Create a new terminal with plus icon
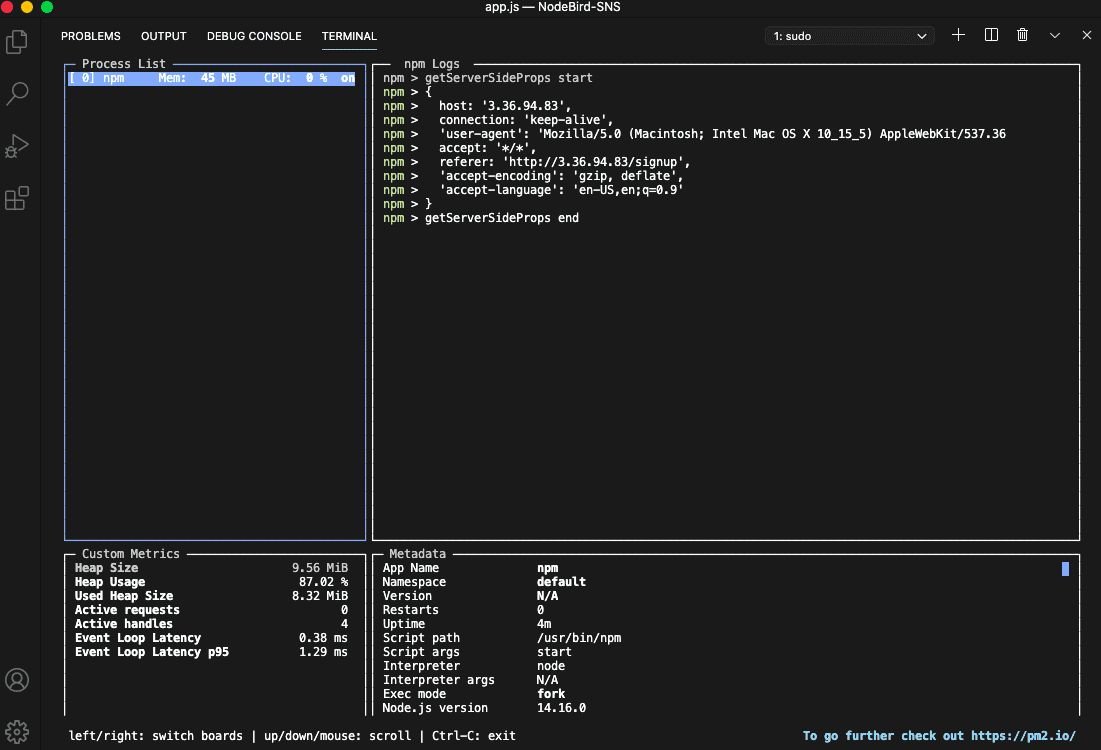Viewport: 1101px width, 750px height. pyautogui.click(x=958, y=35)
